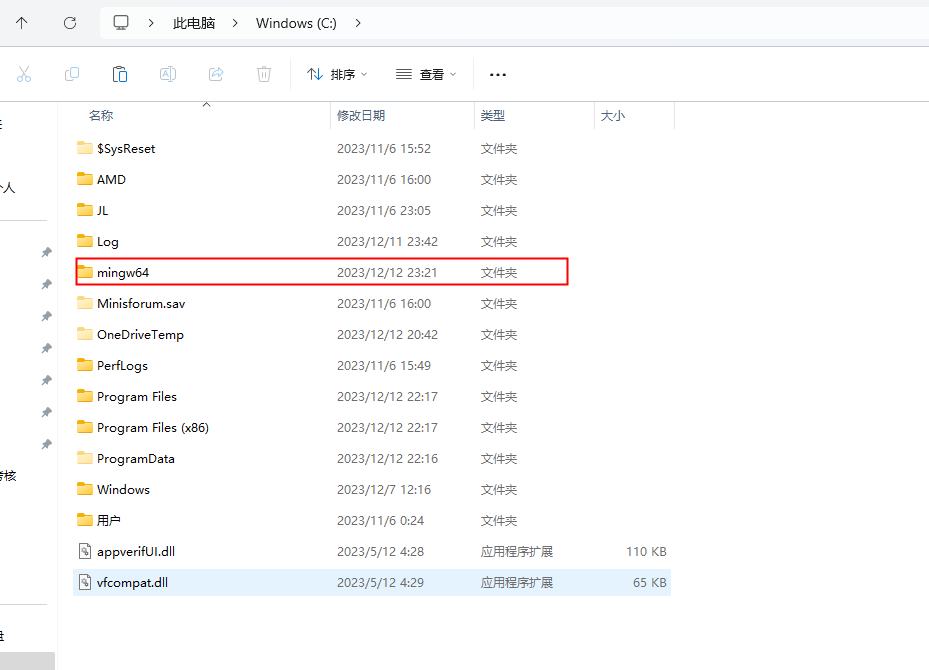Image resolution: width=929 pixels, height=670 pixels.
Task: Sort by 修改日期 column header
Action: point(361,116)
